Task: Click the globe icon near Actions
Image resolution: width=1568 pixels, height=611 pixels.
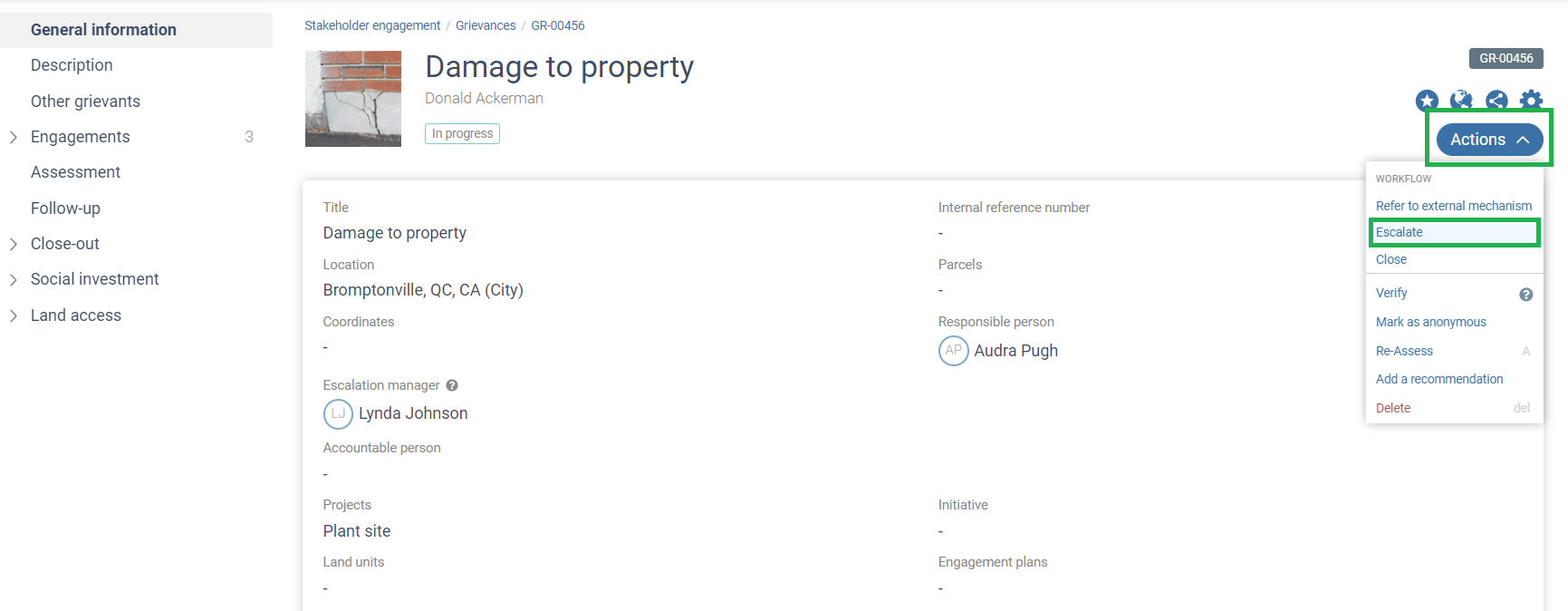Action: pos(1461,101)
